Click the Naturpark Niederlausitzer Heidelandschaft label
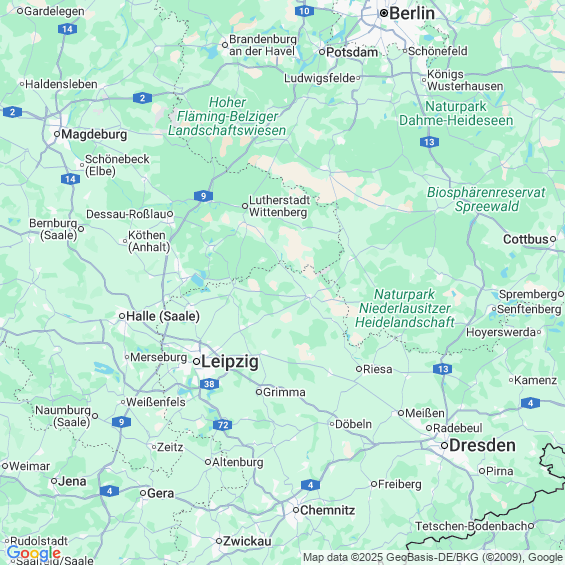This screenshot has width=565, height=565. coord(404,308)
